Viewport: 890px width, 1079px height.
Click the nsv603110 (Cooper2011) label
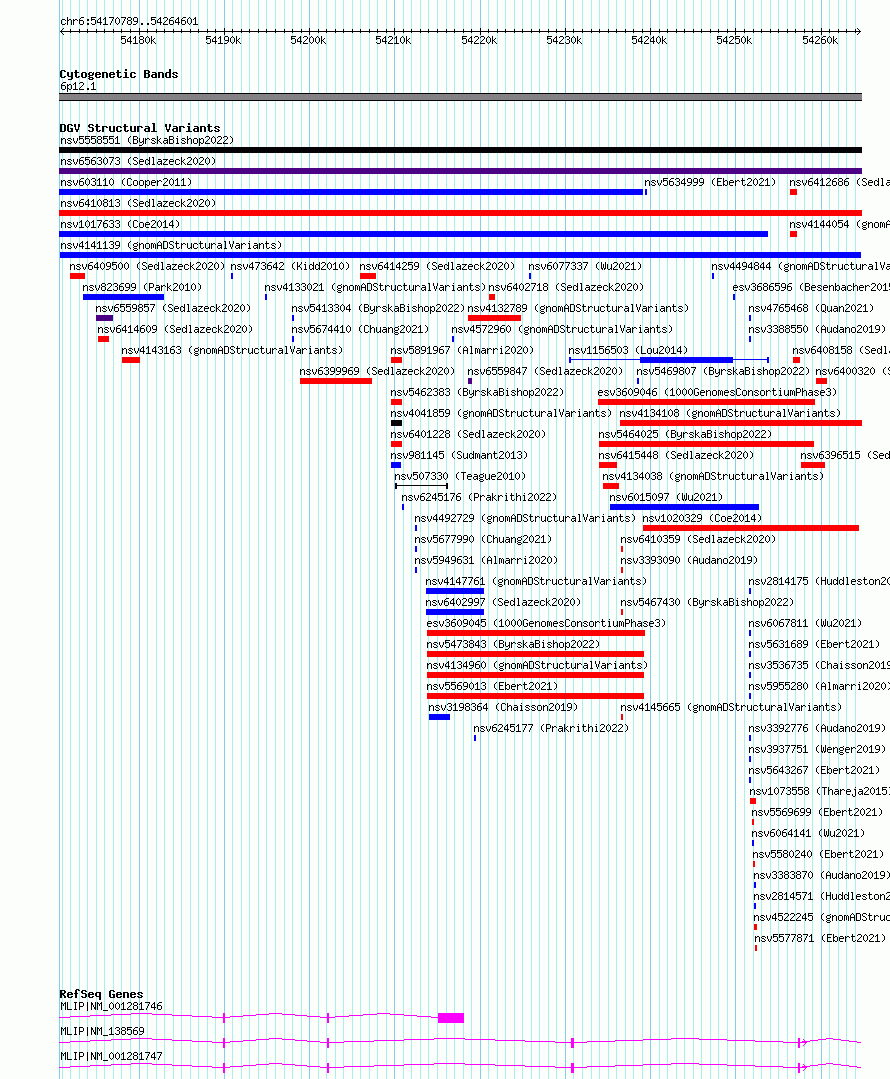126,182
